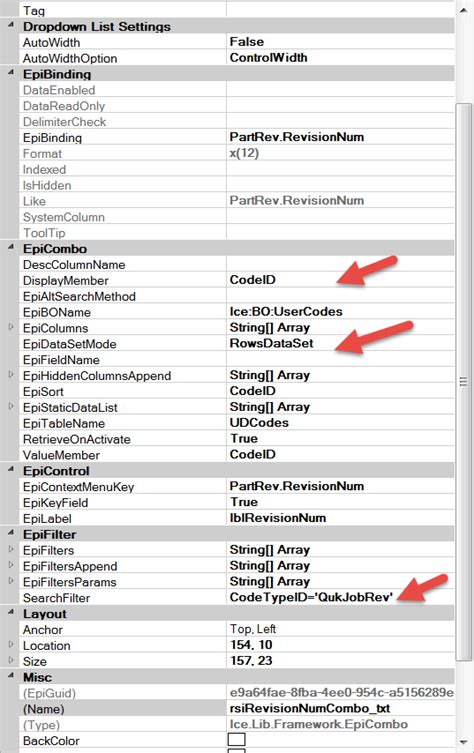This screenshot has width=474, height=753.
Task: Select the EpiDataSetMode RowsDataSet value
Action: point(340,343)
